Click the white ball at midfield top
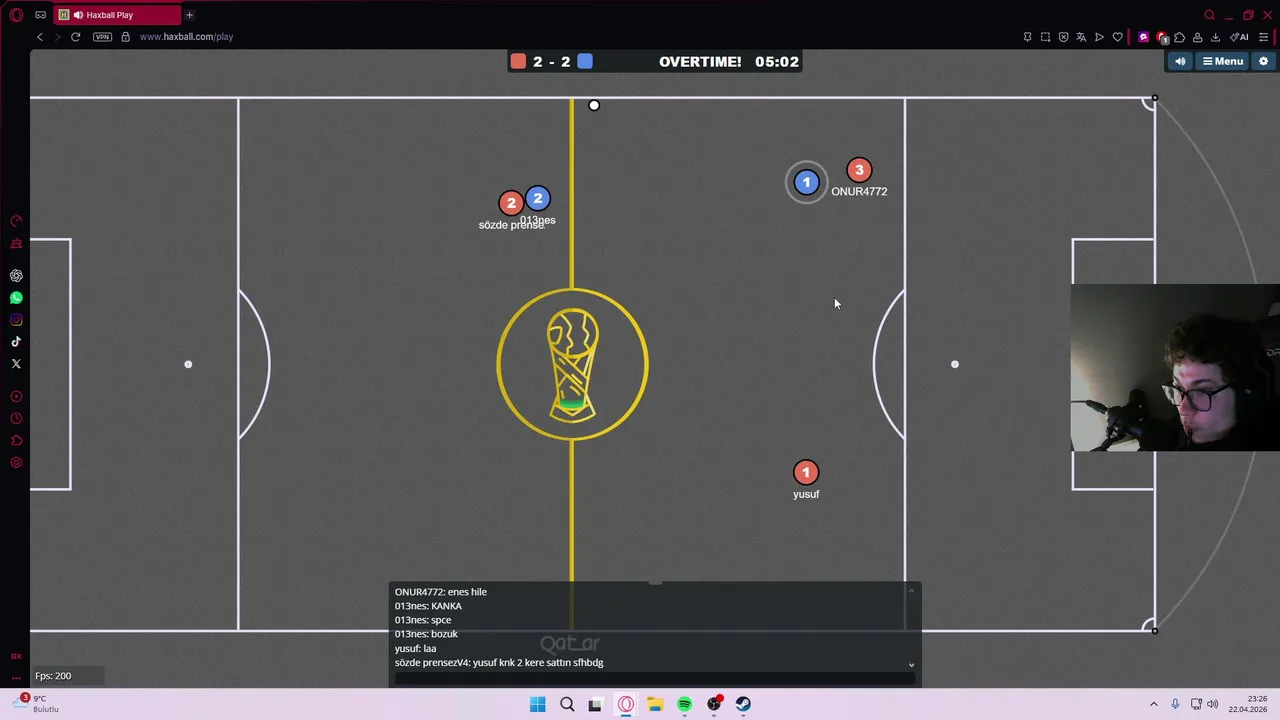The width and height of the screenshot is (1280, 720). coord(594,105)
